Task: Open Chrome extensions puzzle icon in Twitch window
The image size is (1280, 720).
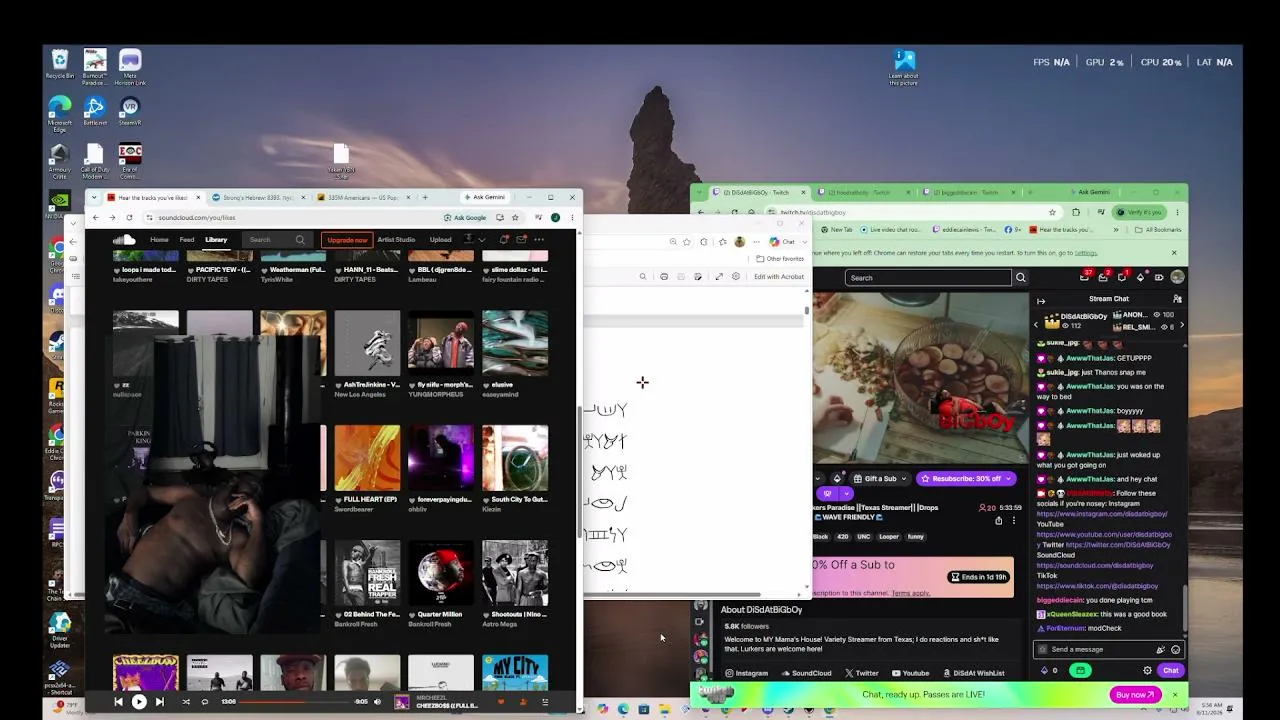Action: pos(1076,212)
